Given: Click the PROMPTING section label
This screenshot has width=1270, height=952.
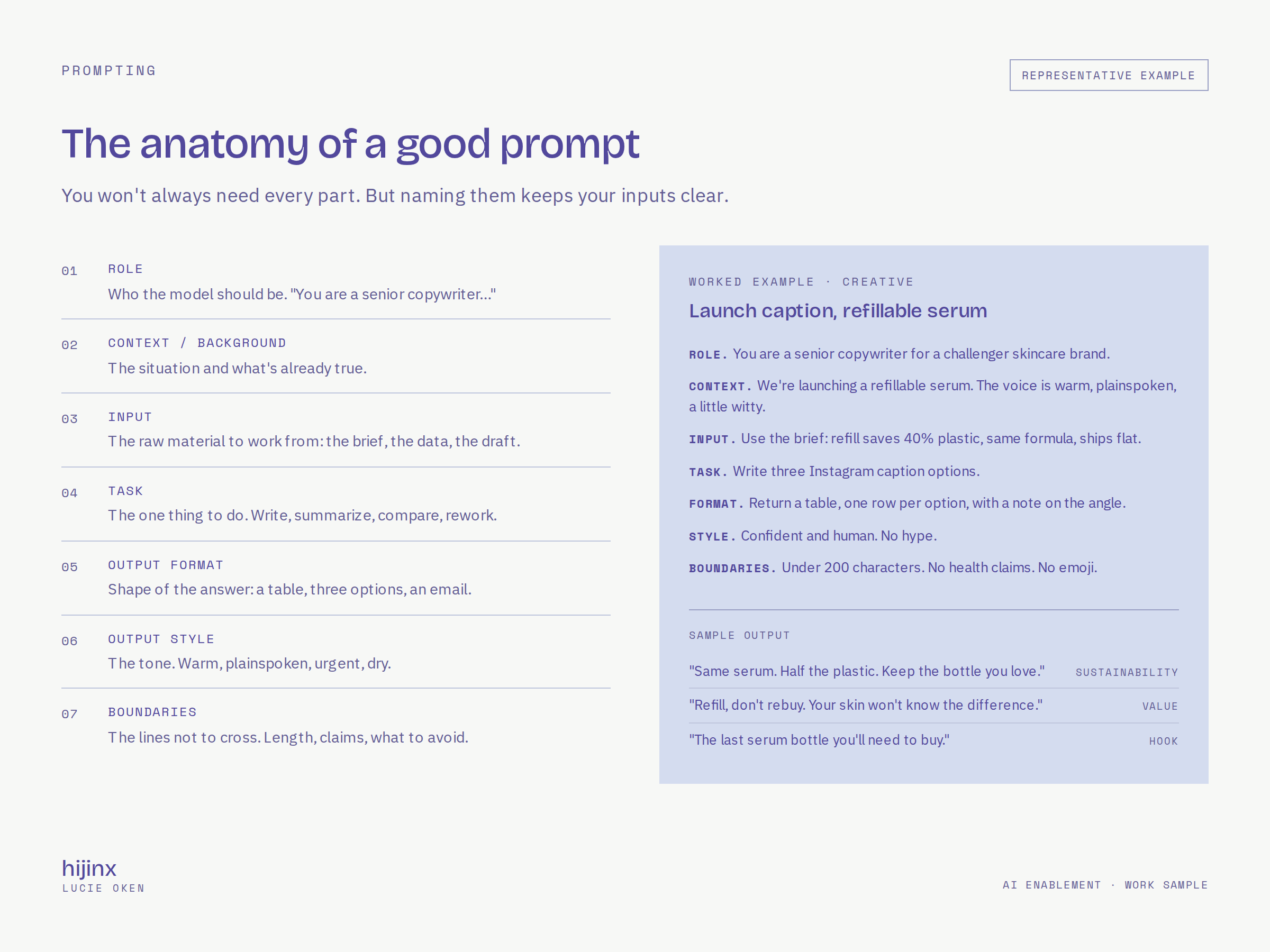Looking at the screenshot, I should [x=109, y=70].
